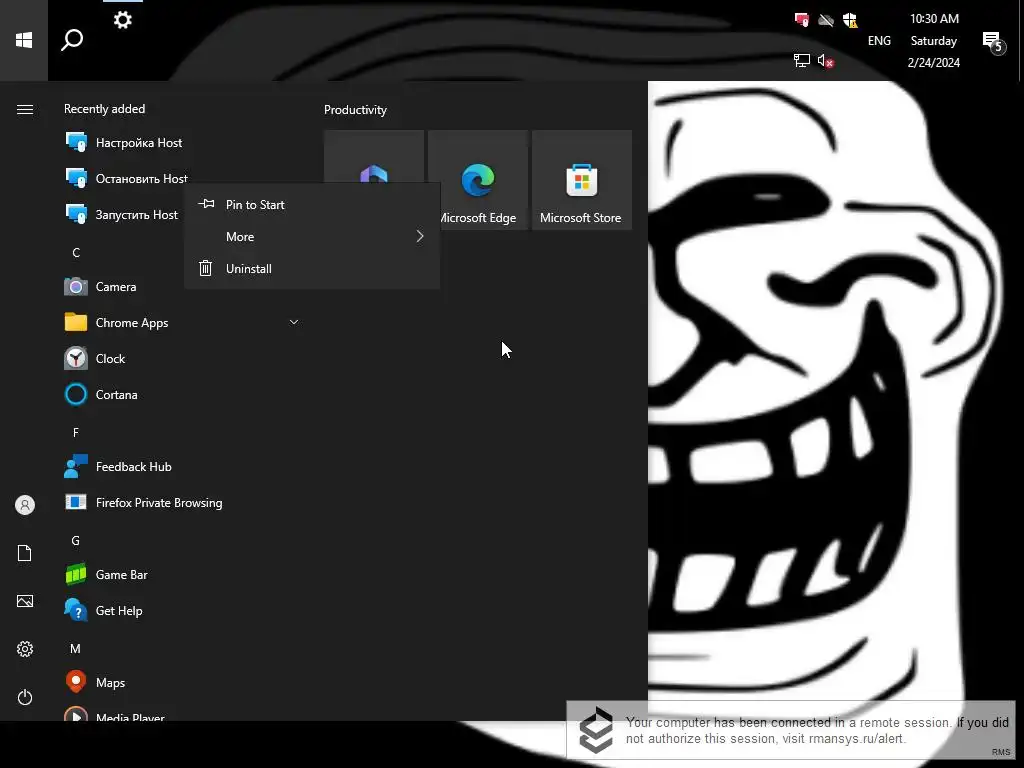Expand the Start menu hamburger navigation
The height and width of the screenshot is (768, 1024).
pos(25,110)
